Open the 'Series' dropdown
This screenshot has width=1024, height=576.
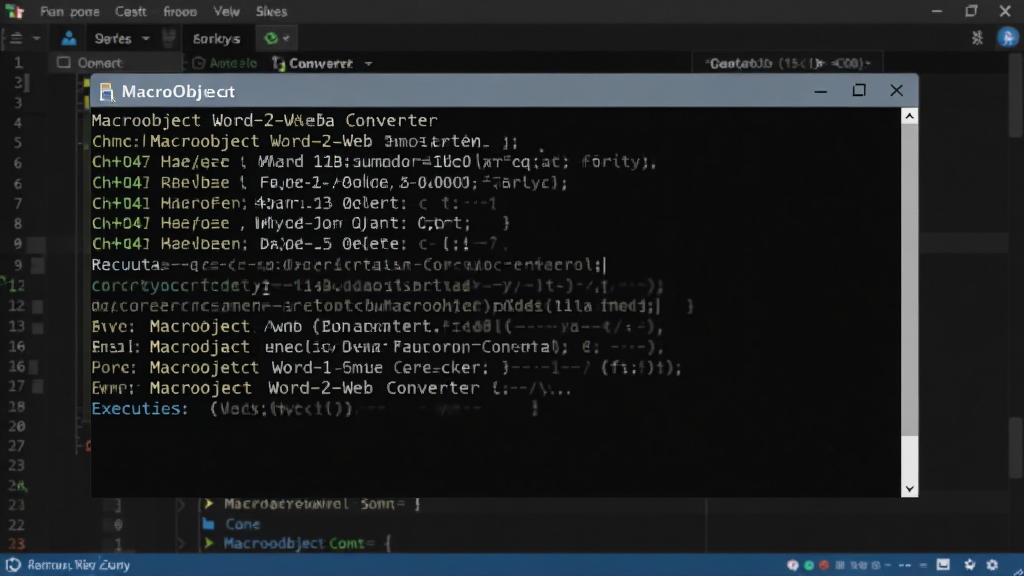coord(121,39)
